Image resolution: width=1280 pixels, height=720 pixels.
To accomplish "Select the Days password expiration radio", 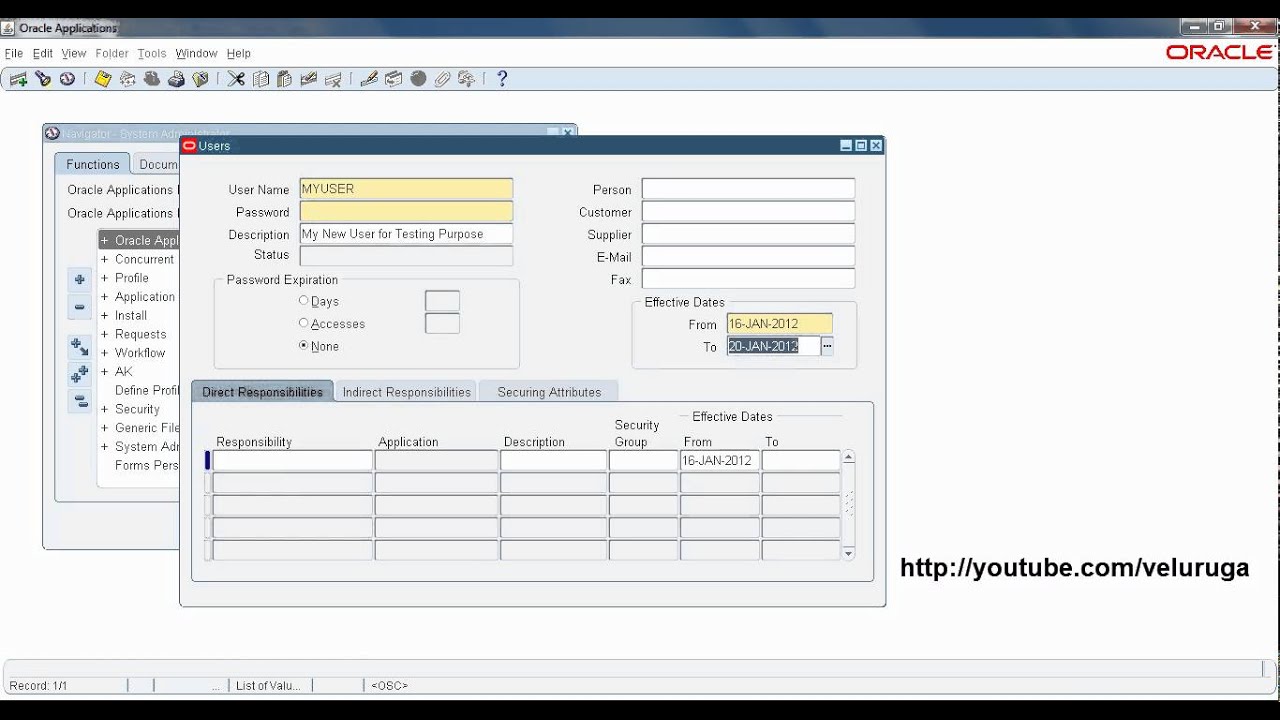I will (x=304, y=301).
